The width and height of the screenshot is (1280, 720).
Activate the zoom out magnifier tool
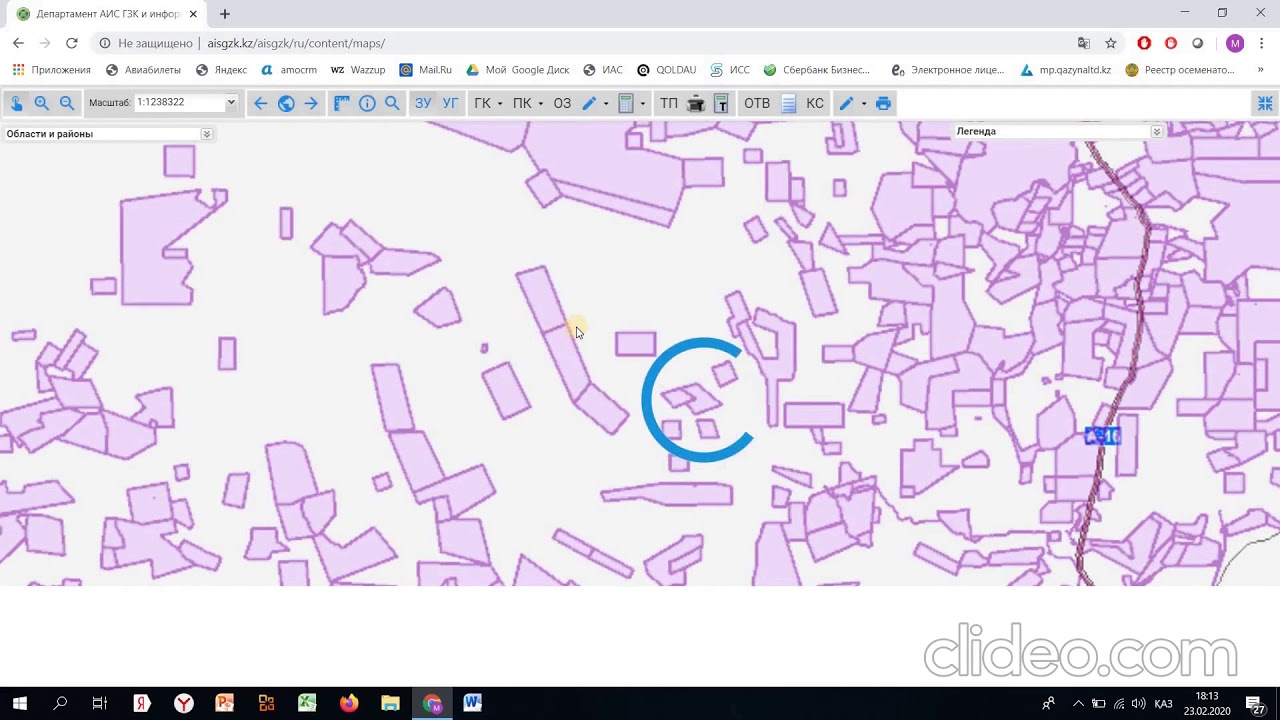66,103
